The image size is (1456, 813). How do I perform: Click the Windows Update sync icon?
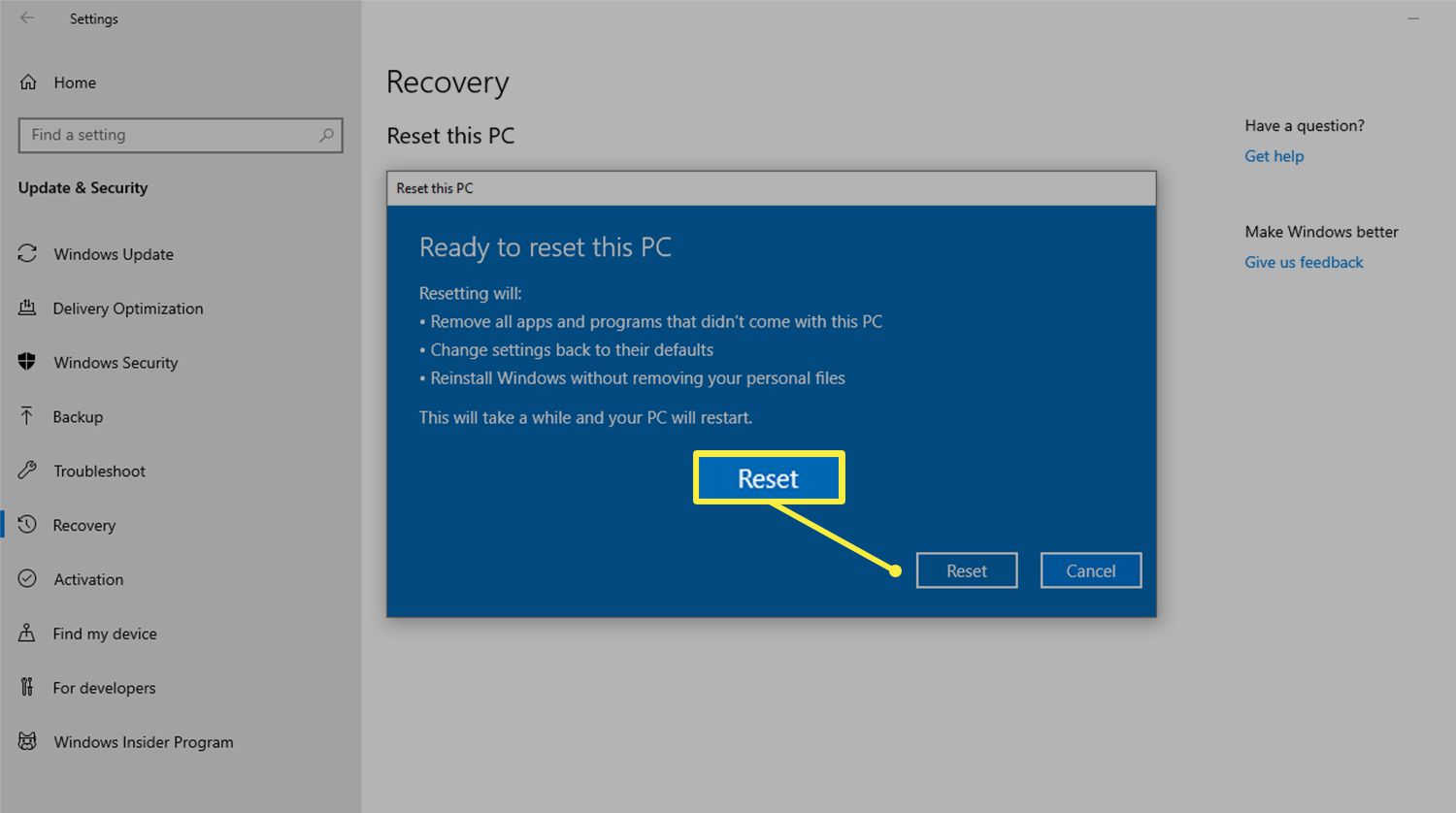tap(27, 253)
